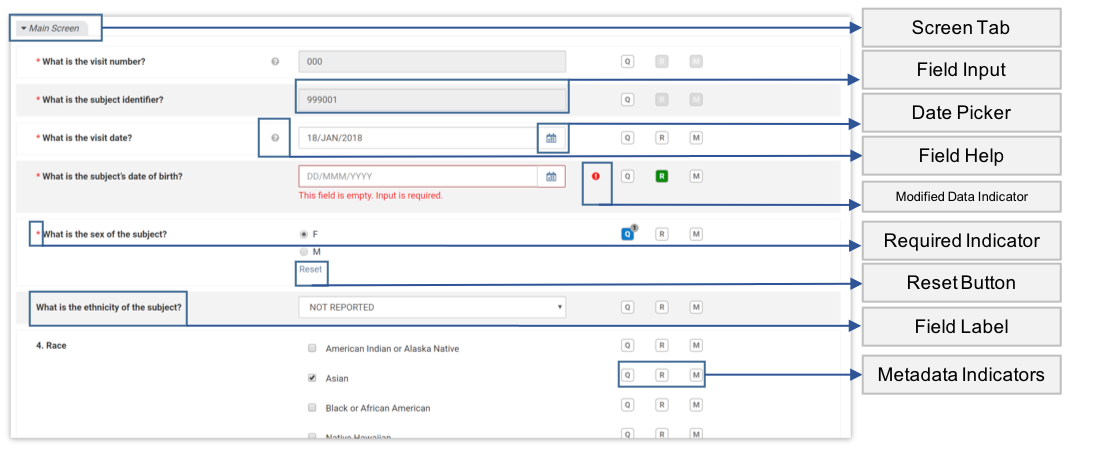Screen dimensions: 1093x460
Task: Click Q indicator on ethnicity row
Action: 627,307
